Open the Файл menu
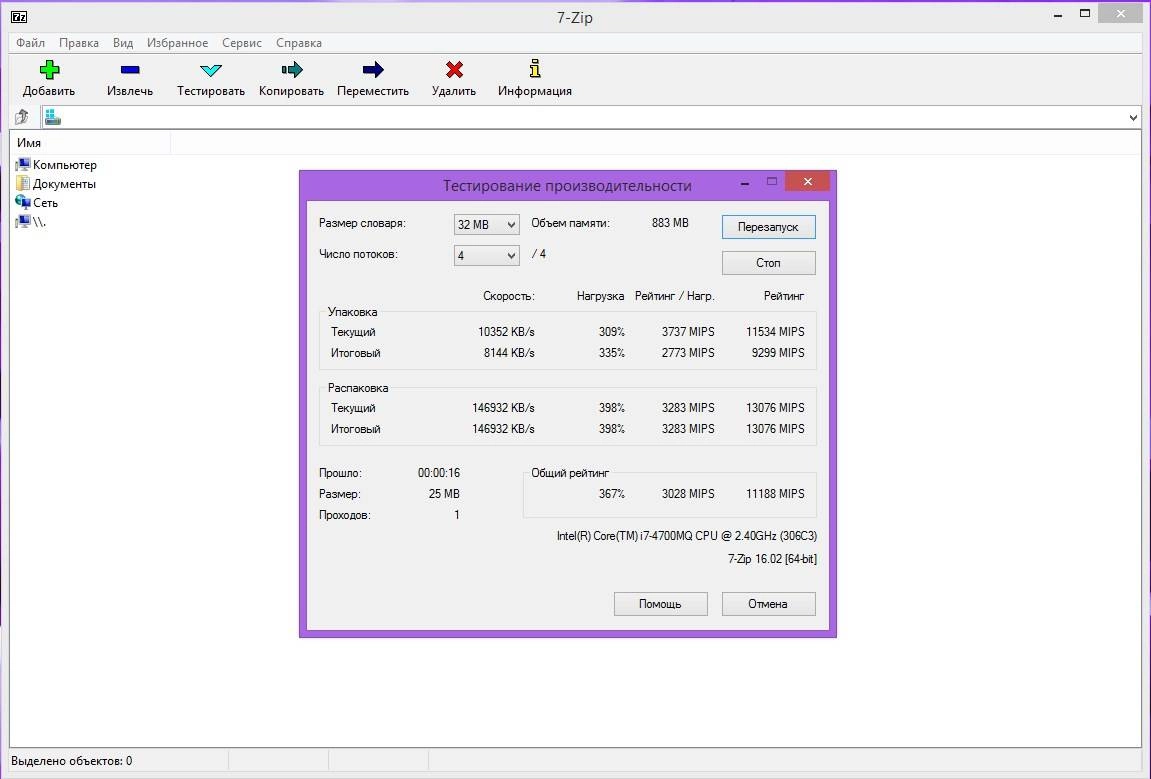The image size is (1151, 779). (30, 43)
